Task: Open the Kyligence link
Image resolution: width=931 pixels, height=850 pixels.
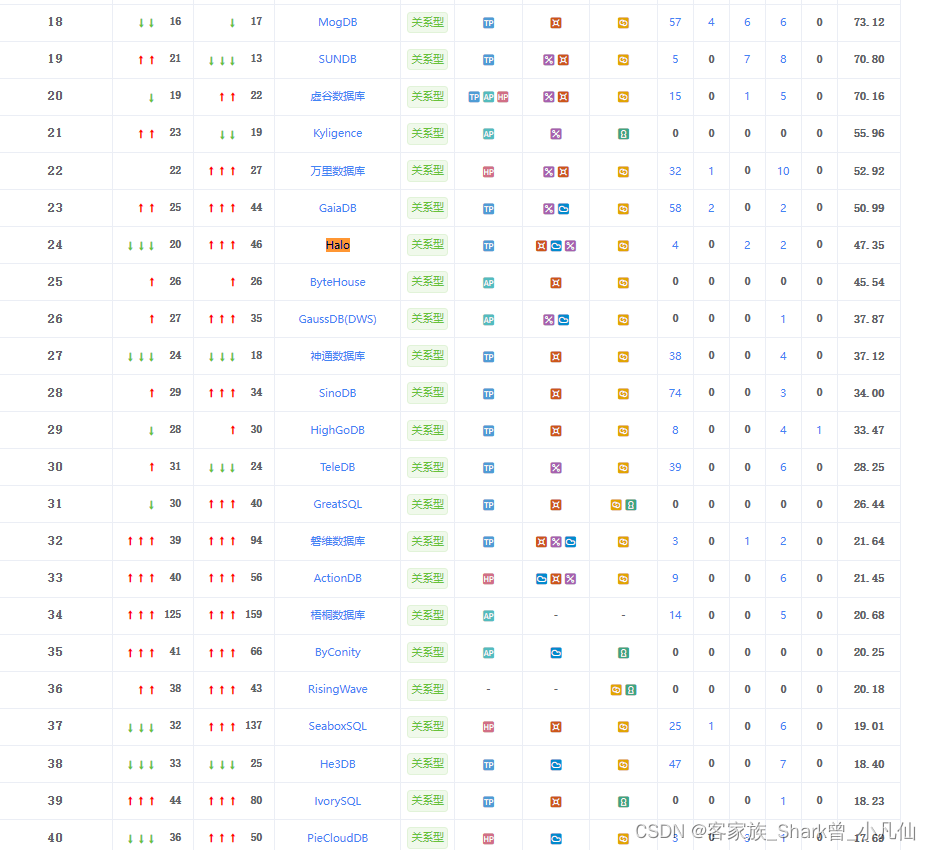Action: 337,134
